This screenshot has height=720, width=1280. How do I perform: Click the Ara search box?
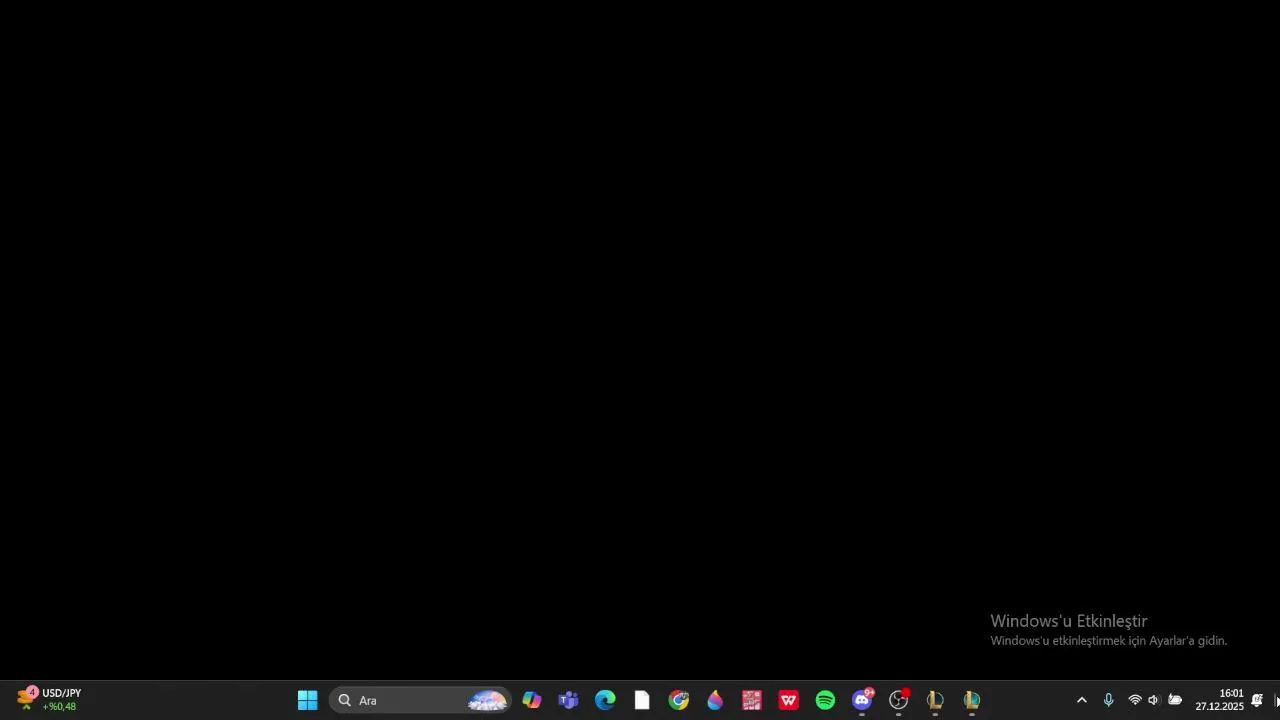(x=420, y=700)
